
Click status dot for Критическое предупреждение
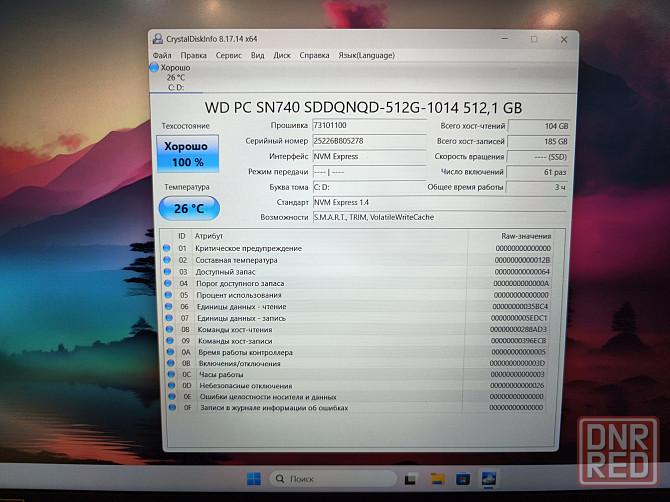(167, 248)
